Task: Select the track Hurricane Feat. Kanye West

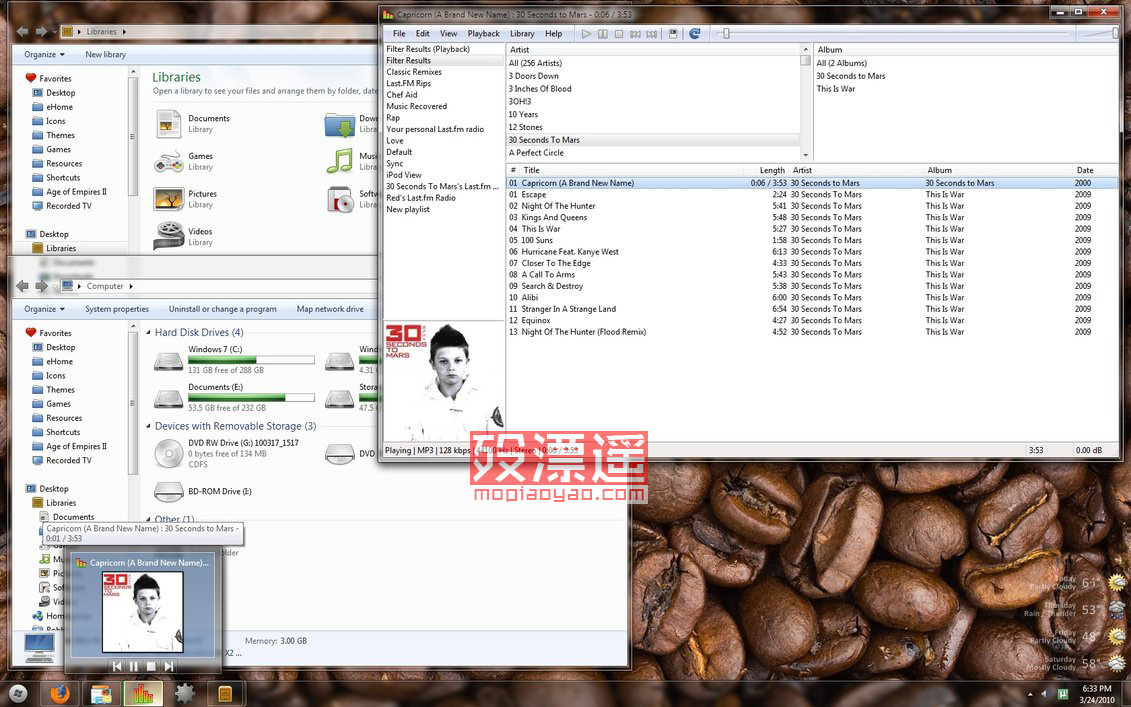Action: (570, 252)
